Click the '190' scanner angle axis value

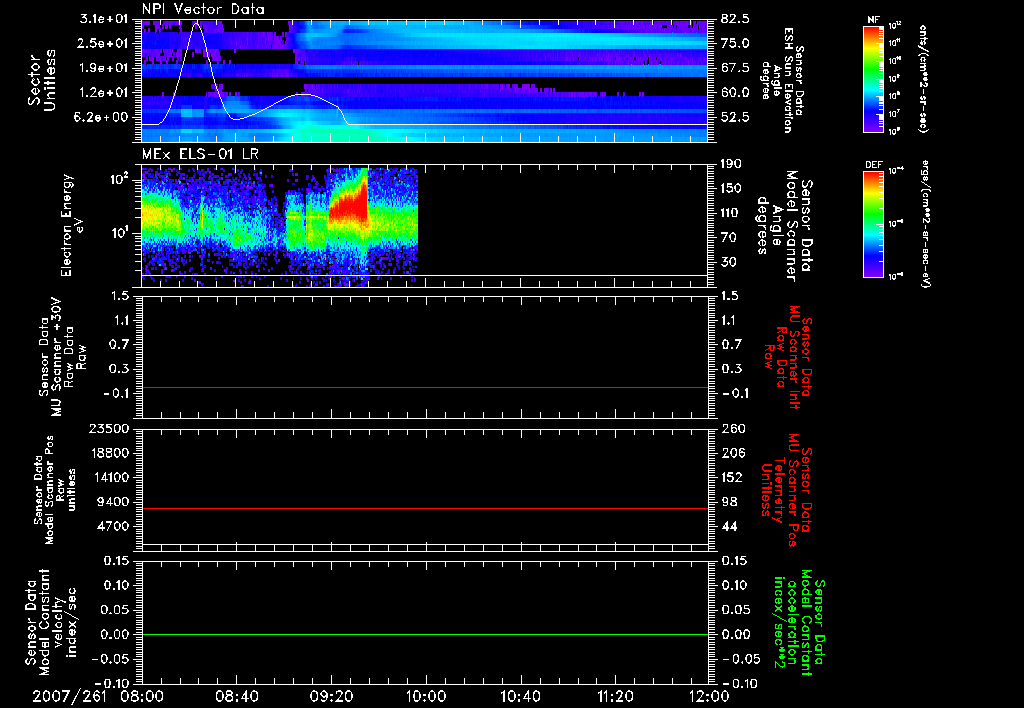pyautogui.click(x=731, y=164)
